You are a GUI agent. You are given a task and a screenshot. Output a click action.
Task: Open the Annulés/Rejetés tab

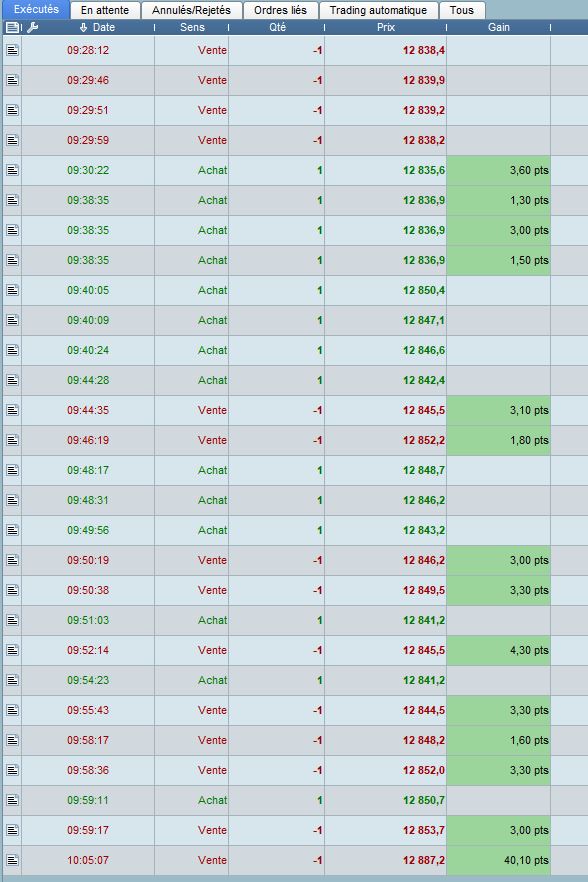[x=191, y=10]
